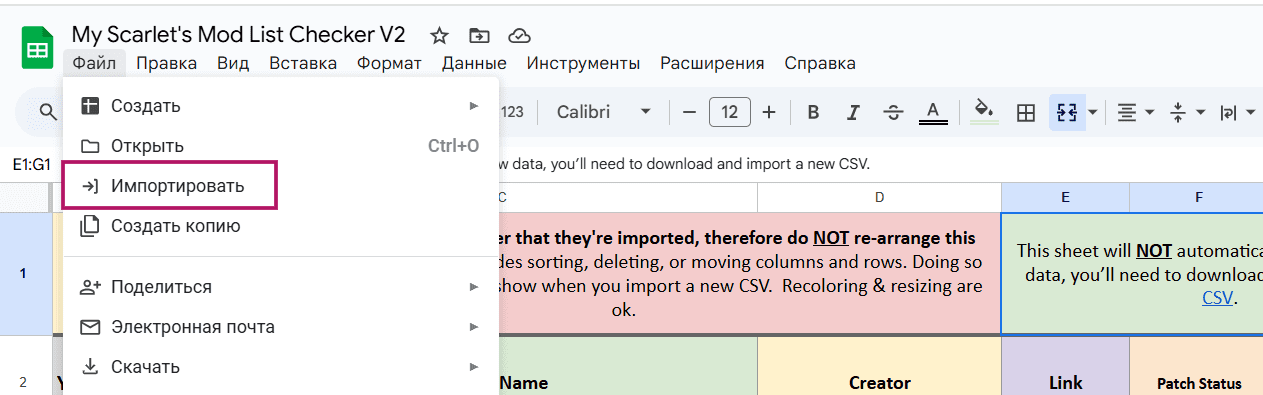The image size is (1263, 395).
Task: Apply fill color with paint bucket
Action: click(984, 112)
